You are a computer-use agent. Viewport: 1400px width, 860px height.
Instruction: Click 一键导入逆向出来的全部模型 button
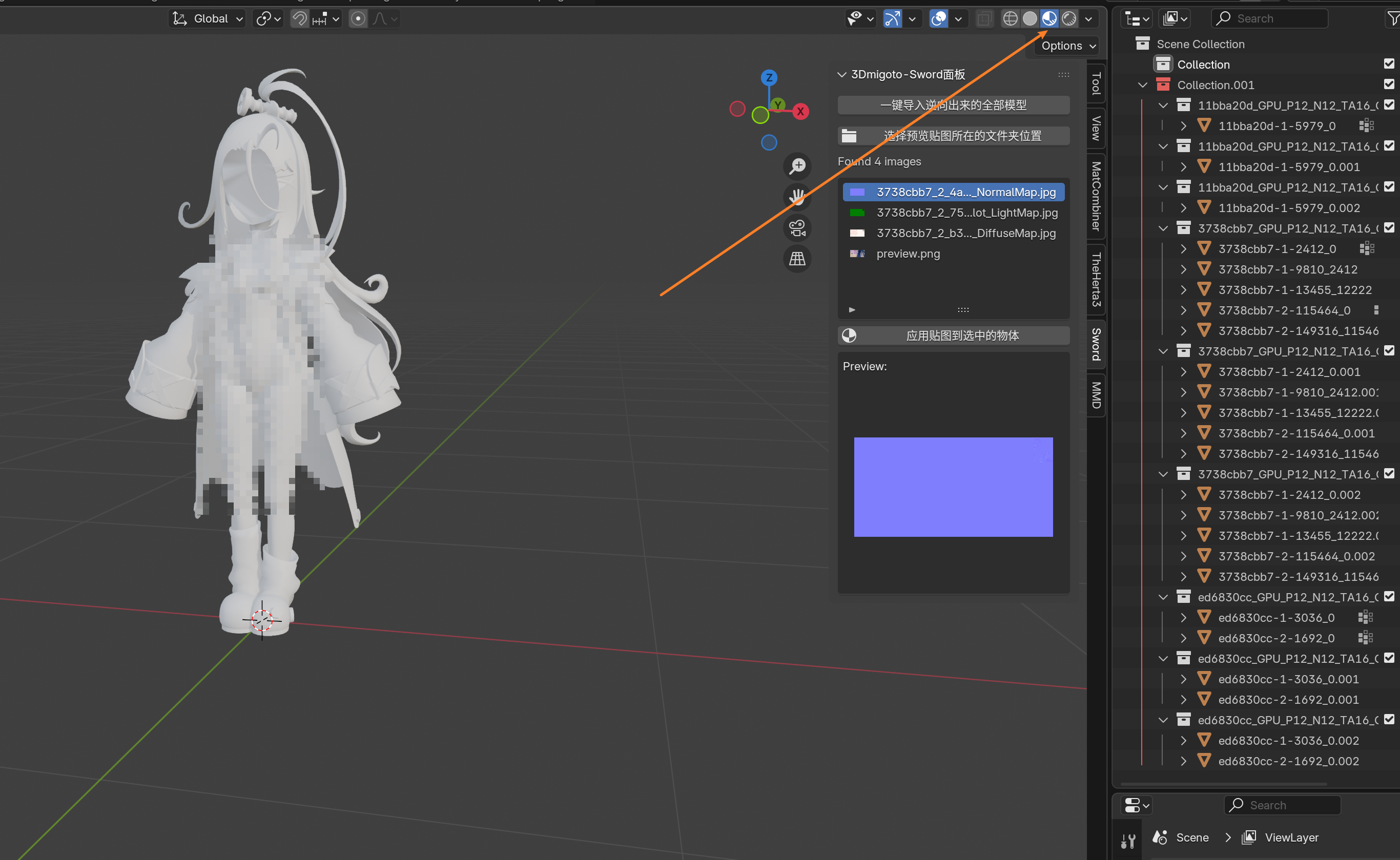point(954,105)
